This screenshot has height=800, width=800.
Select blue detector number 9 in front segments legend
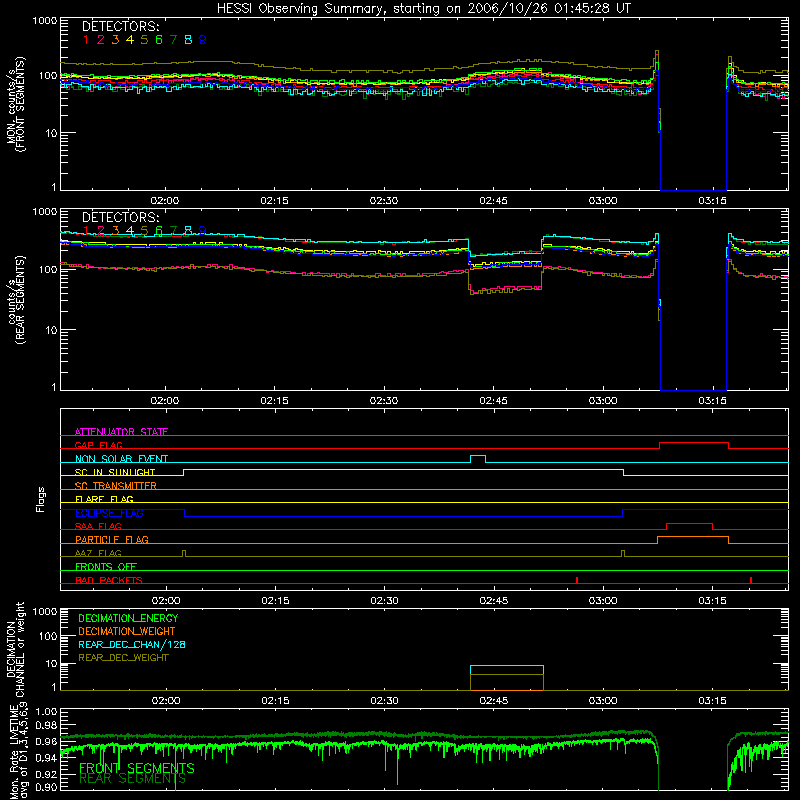pyautogui.click(x=203, y=40)
